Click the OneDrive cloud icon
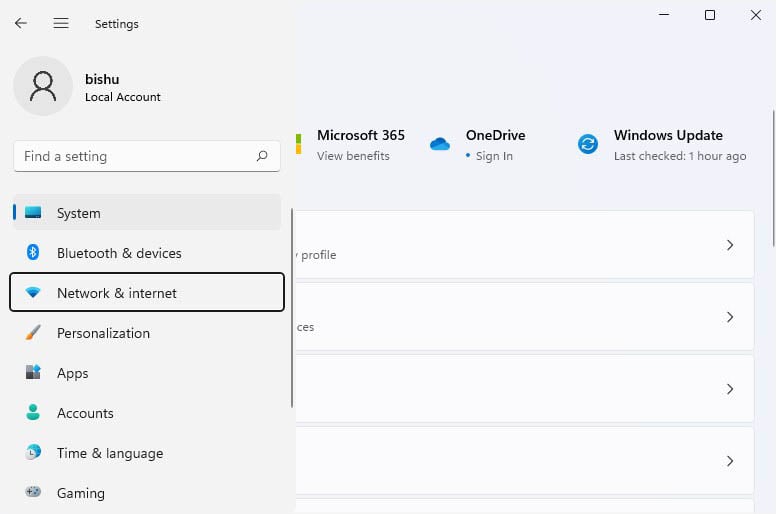This screenshot has width=776, height=514. point(440,144)
